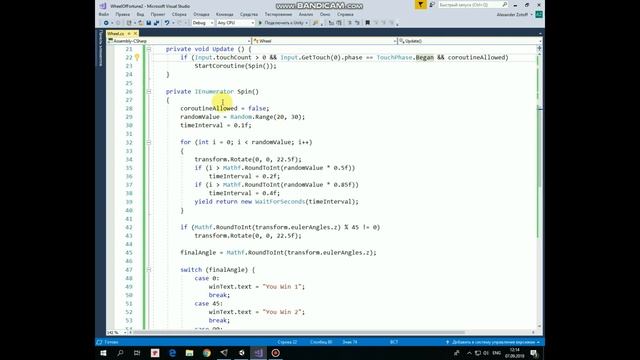The width and height of the screenshot is (640, 360).
Task: Click the Save All toolbar icon
Action: tap(156, 23)
